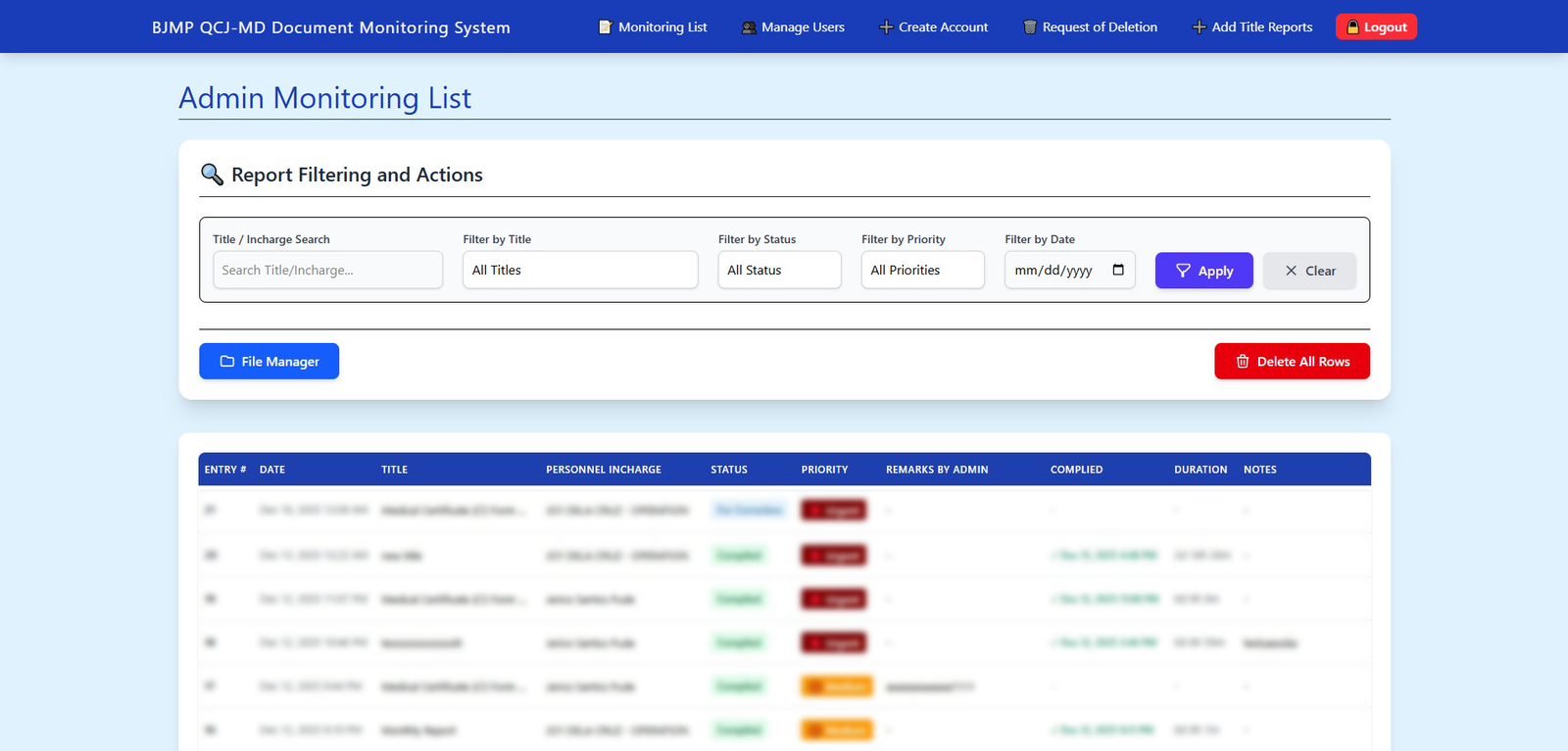The height and width of the screenshot is (751, 1568).
Task: Click the folder icon on File Manager
Action: [x=227, y=362]
